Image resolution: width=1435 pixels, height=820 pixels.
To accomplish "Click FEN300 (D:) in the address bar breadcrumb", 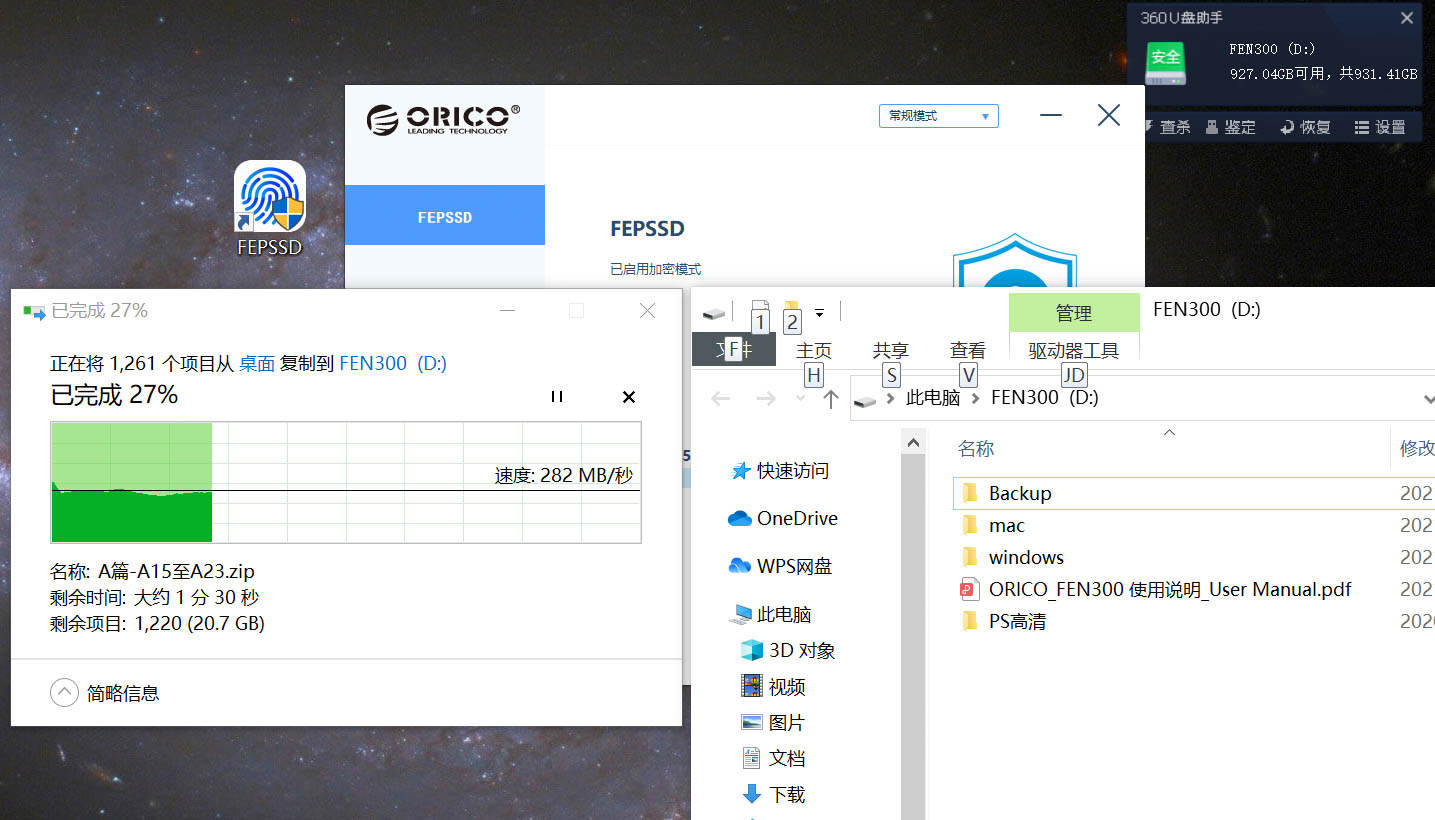I will 1045,398.
